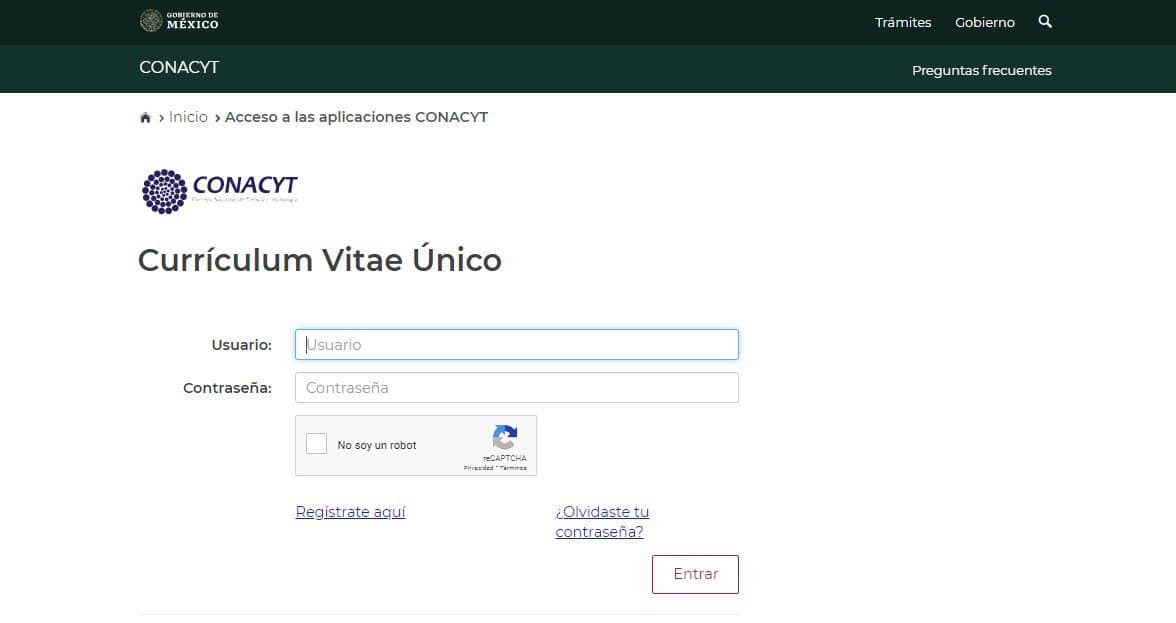Click the "Usuario:" label

pos(242,345)
